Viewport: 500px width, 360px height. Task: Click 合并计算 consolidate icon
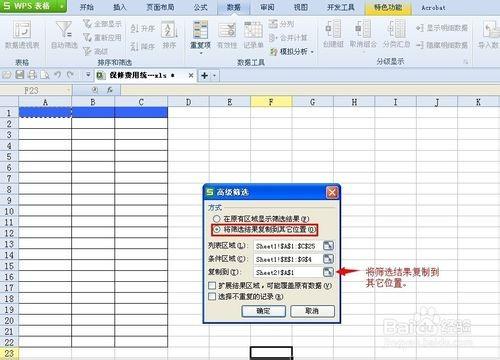tap(272, 37)
